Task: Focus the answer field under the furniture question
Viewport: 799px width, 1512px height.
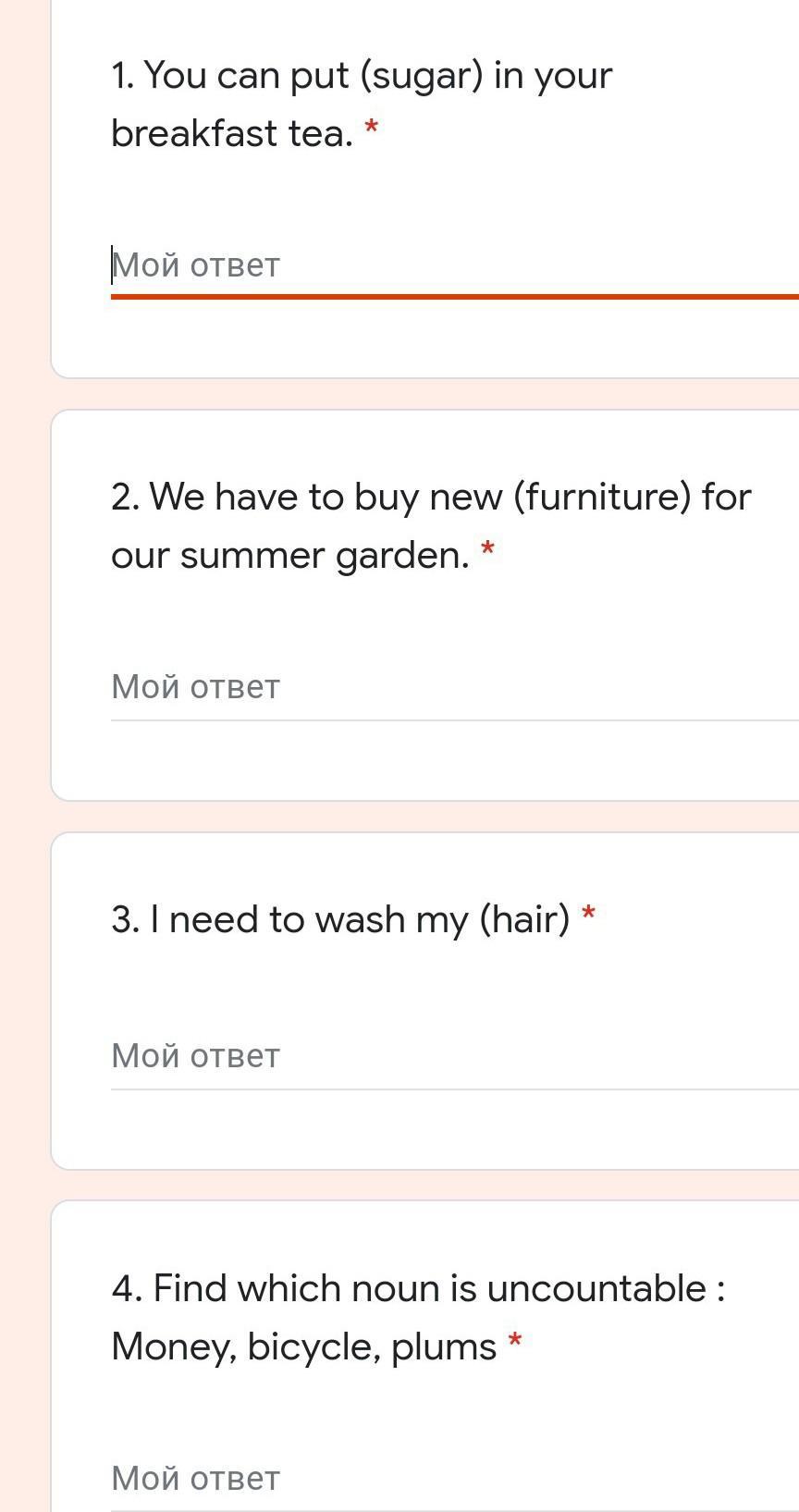Action: coord(453,687)
